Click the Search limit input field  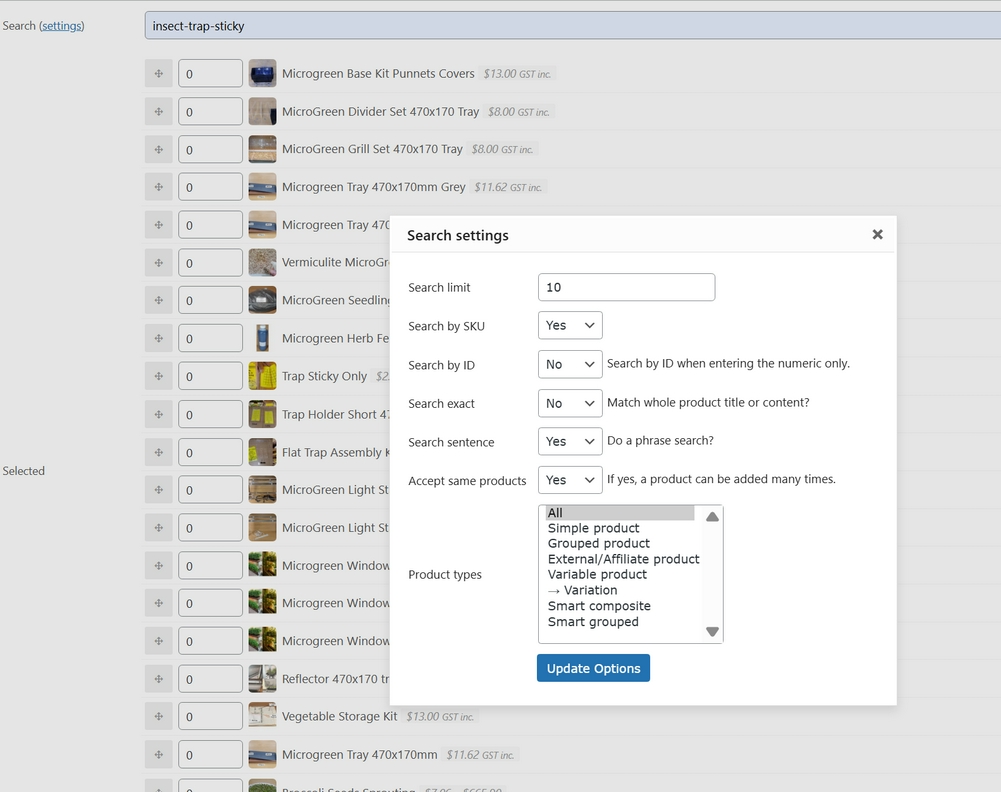[626, 287]
